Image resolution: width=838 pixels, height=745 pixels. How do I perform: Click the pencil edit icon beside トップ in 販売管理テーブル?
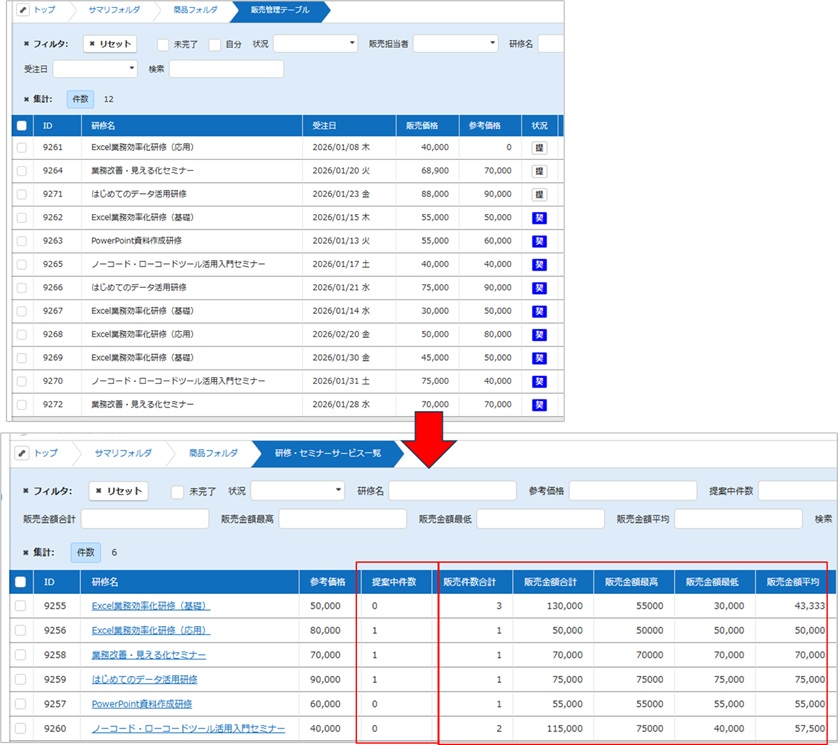click(x=23, y=12)
